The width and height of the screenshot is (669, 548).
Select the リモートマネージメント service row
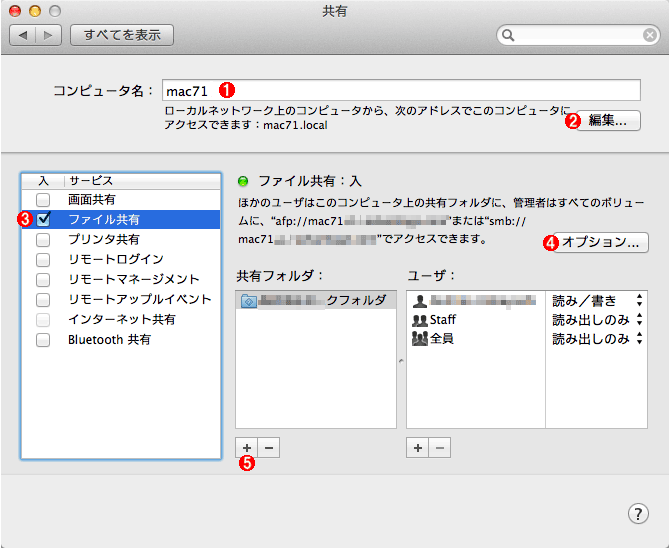click(x=121, y=280)
